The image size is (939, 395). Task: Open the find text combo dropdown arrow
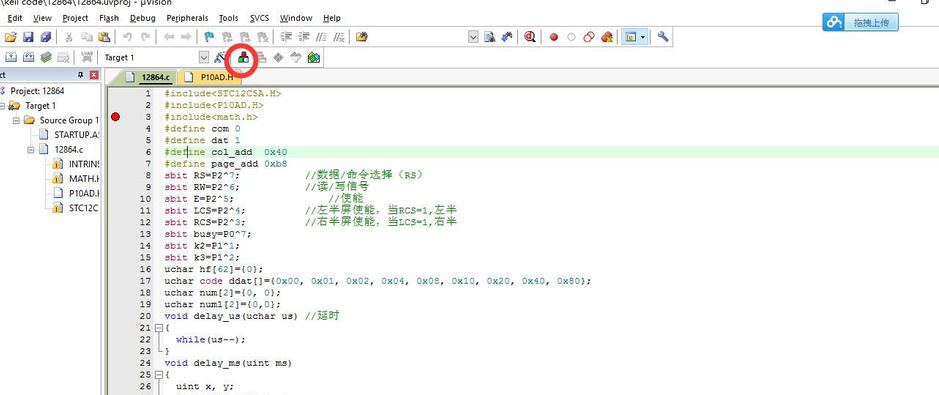pyautogui.click(x=473, y=37)
